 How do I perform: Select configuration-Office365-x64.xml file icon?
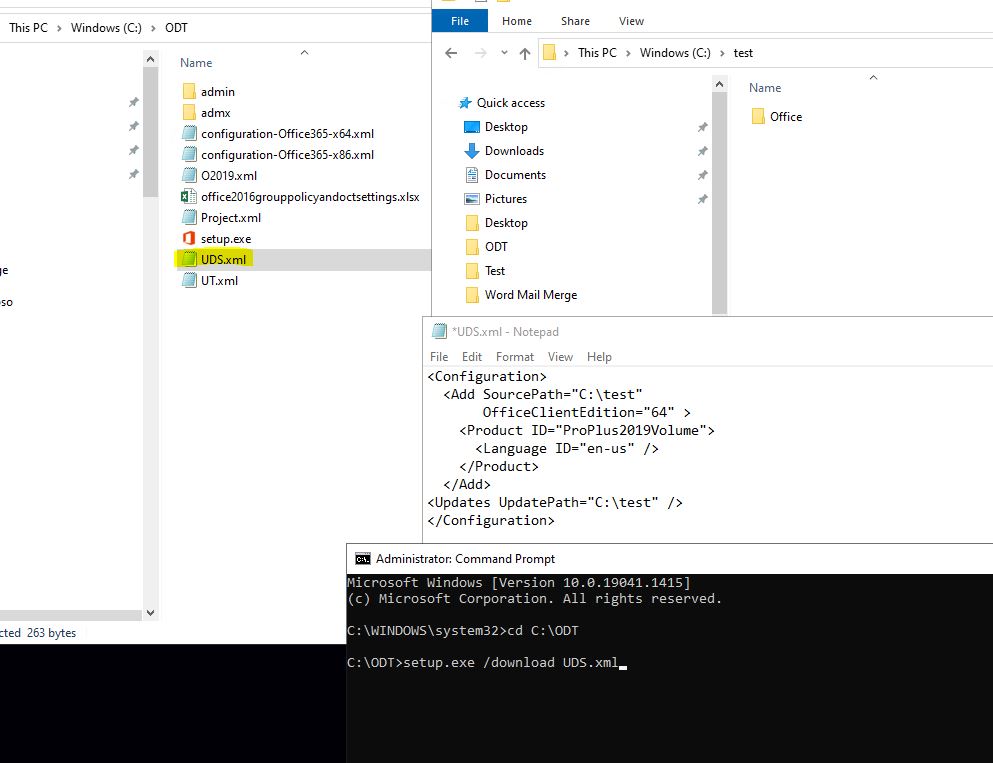pyautogui.click(x=189, y=134)
